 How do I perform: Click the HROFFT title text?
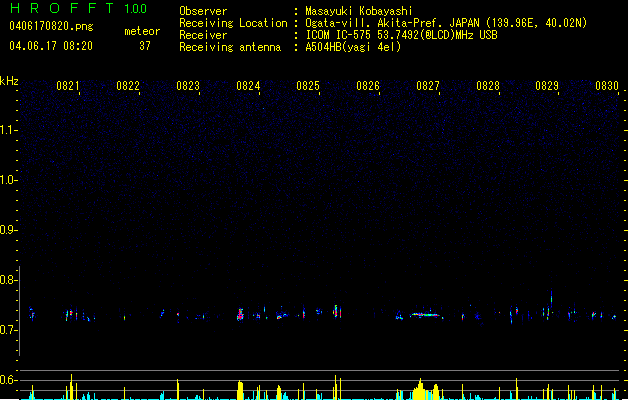[61, 8]
